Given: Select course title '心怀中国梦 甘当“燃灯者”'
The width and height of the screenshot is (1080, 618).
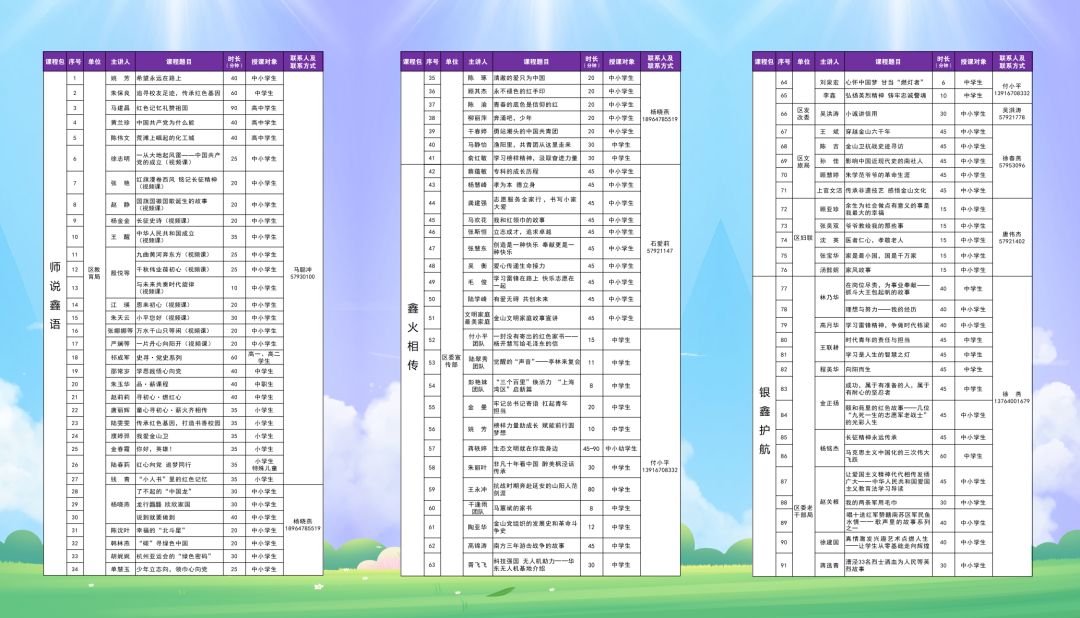Looking at the screenshot, I should coord(884,82).
